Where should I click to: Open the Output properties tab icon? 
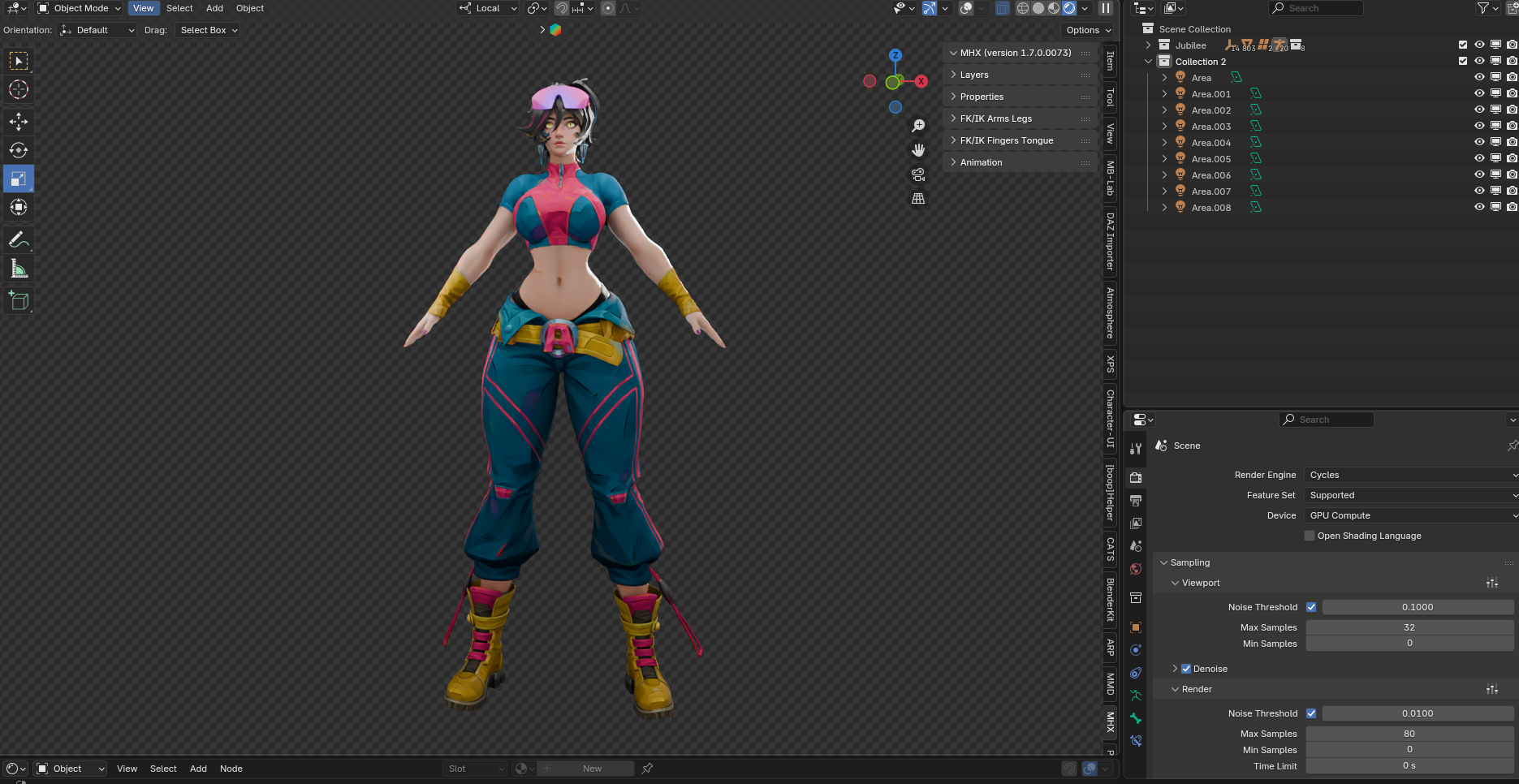coord(1136,501)
